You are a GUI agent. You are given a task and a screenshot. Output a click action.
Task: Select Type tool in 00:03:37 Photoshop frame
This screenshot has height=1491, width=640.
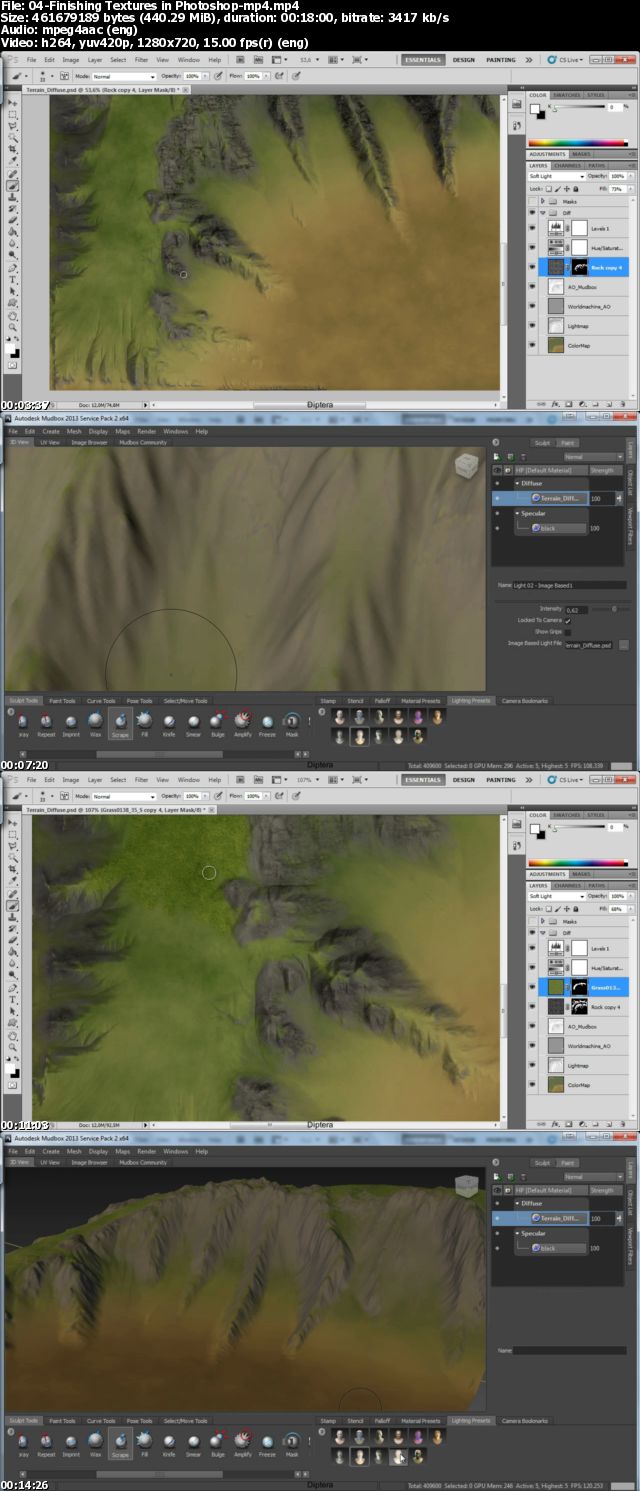click(13, 279)
